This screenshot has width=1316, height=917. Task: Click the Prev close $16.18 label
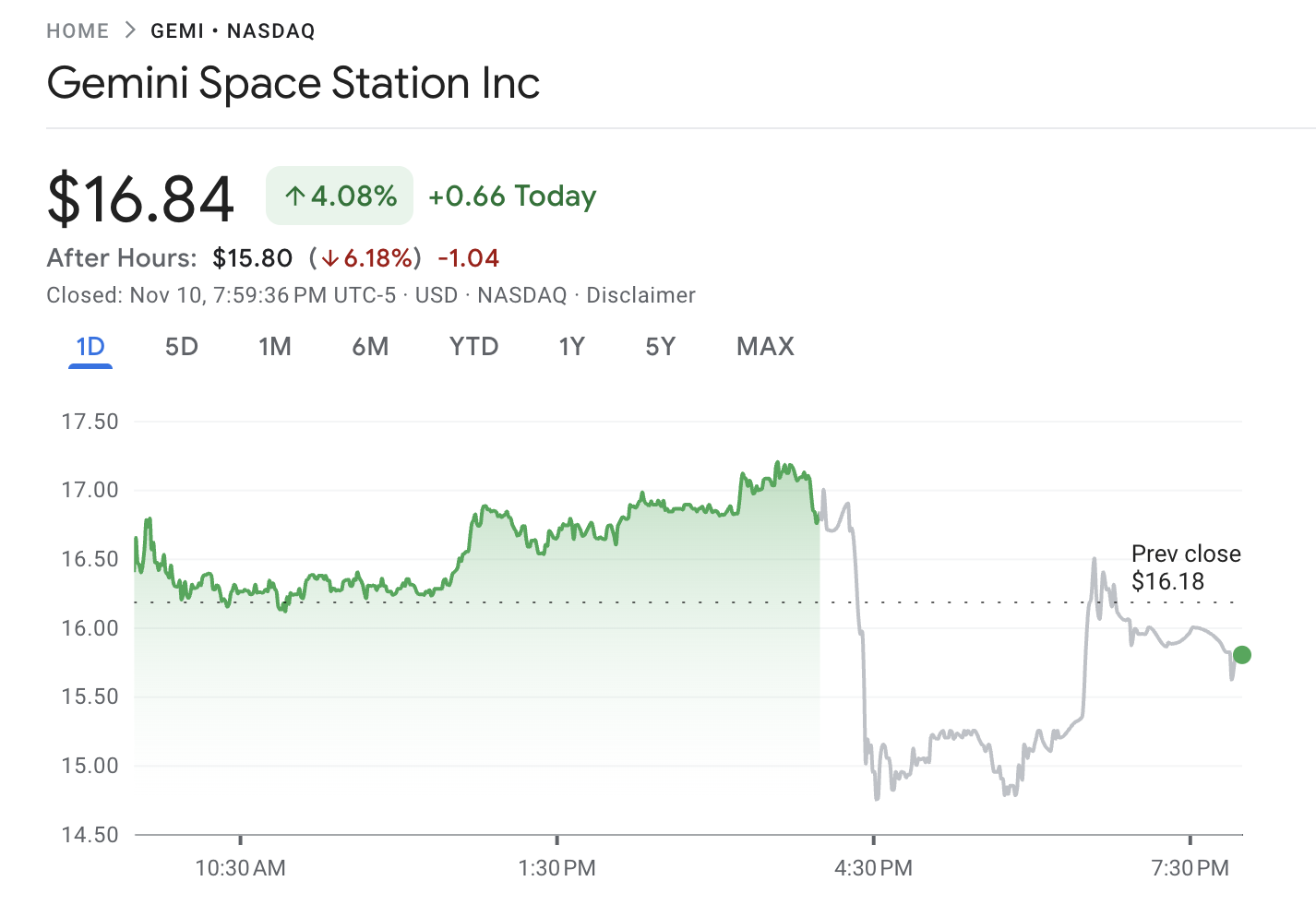click(x=1186, y=567)
